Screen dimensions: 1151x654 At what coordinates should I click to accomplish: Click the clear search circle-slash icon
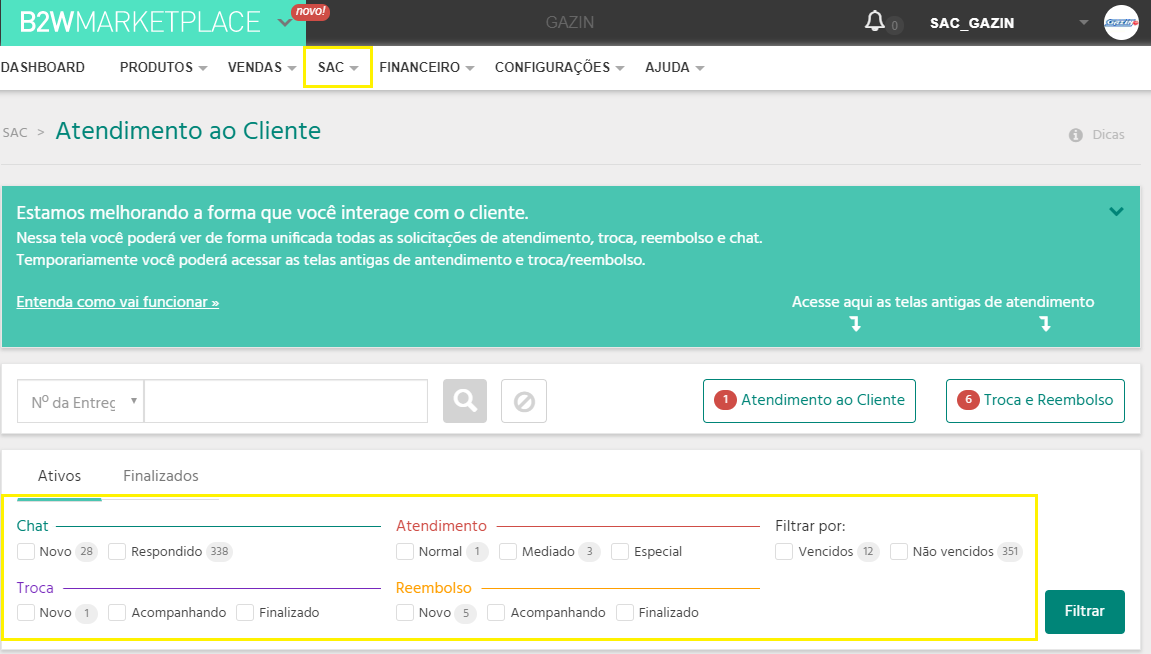[524, 401]
